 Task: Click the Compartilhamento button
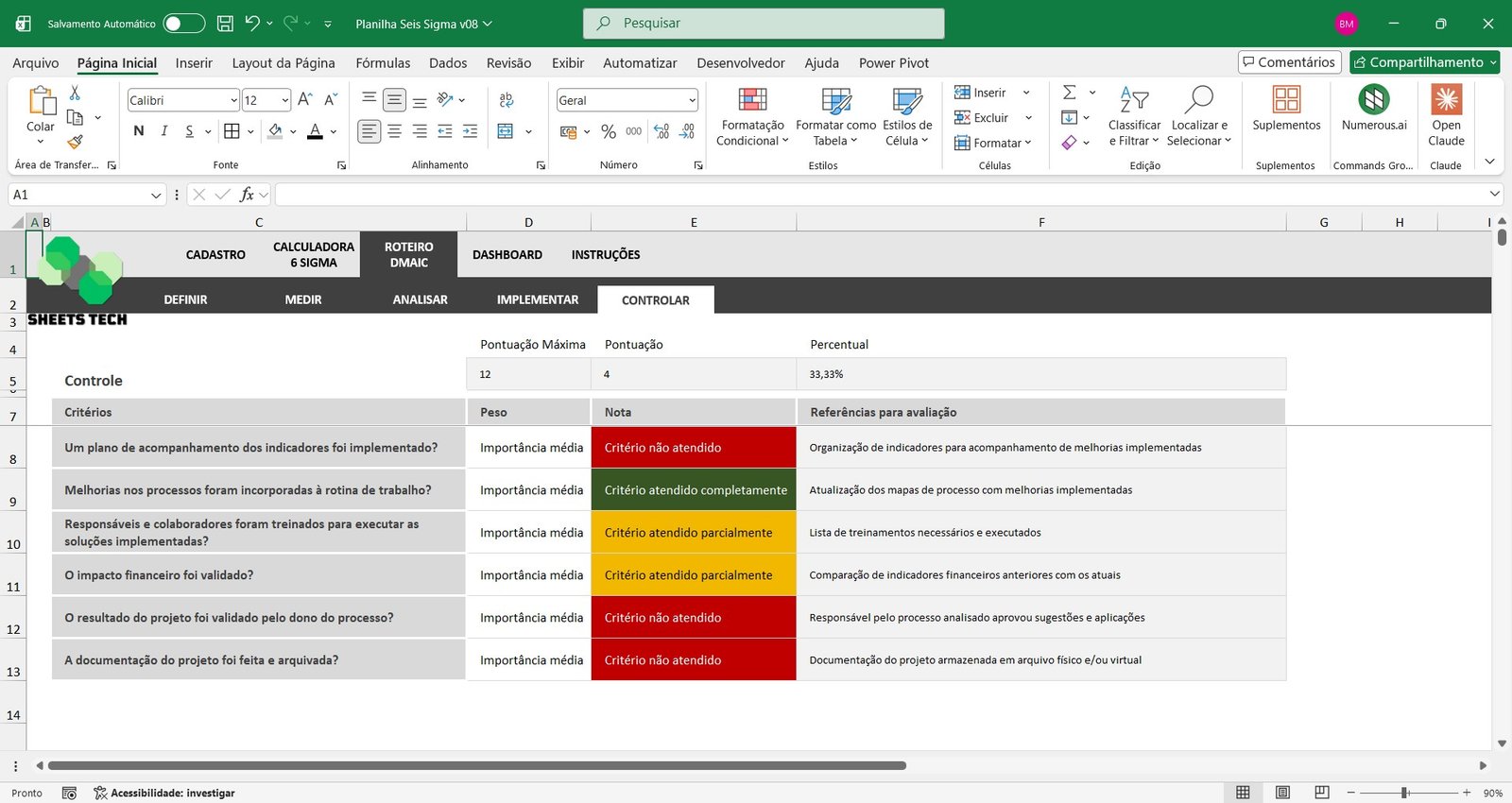click(x=1424, y=62)
